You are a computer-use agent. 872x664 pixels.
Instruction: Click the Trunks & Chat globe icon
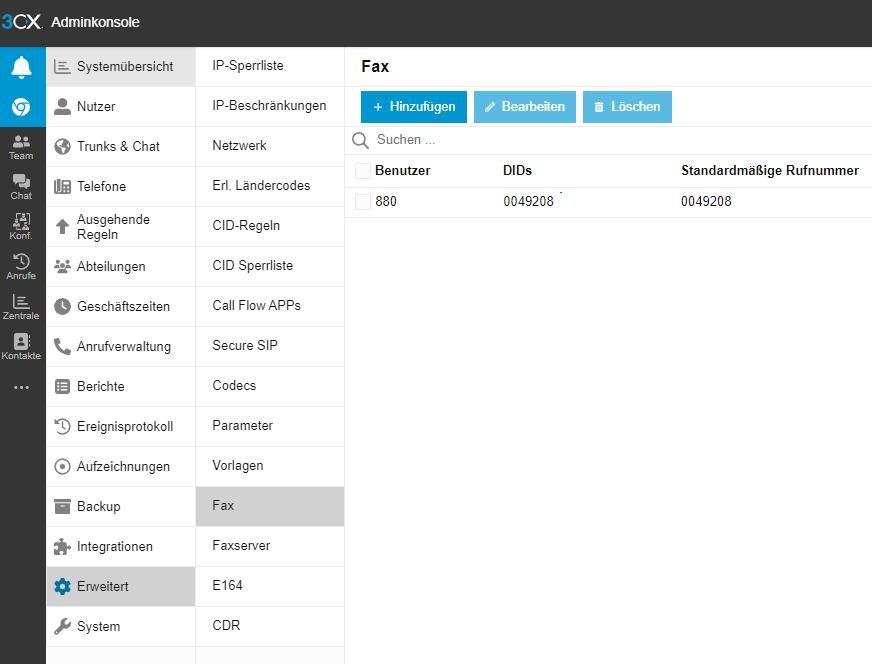[x=62, y=146]
